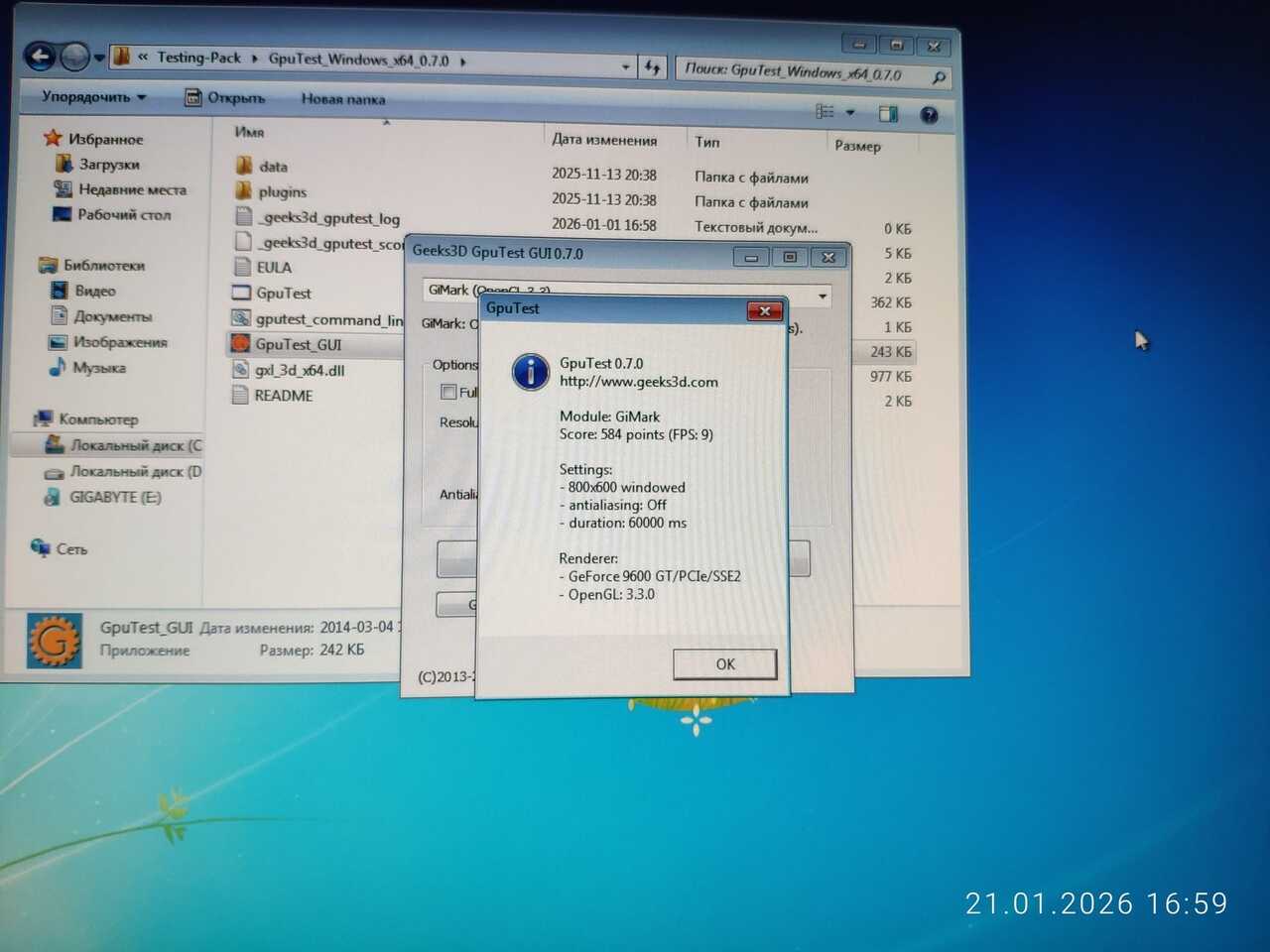Click the 977 КБ size value

(x=891, y=376)
